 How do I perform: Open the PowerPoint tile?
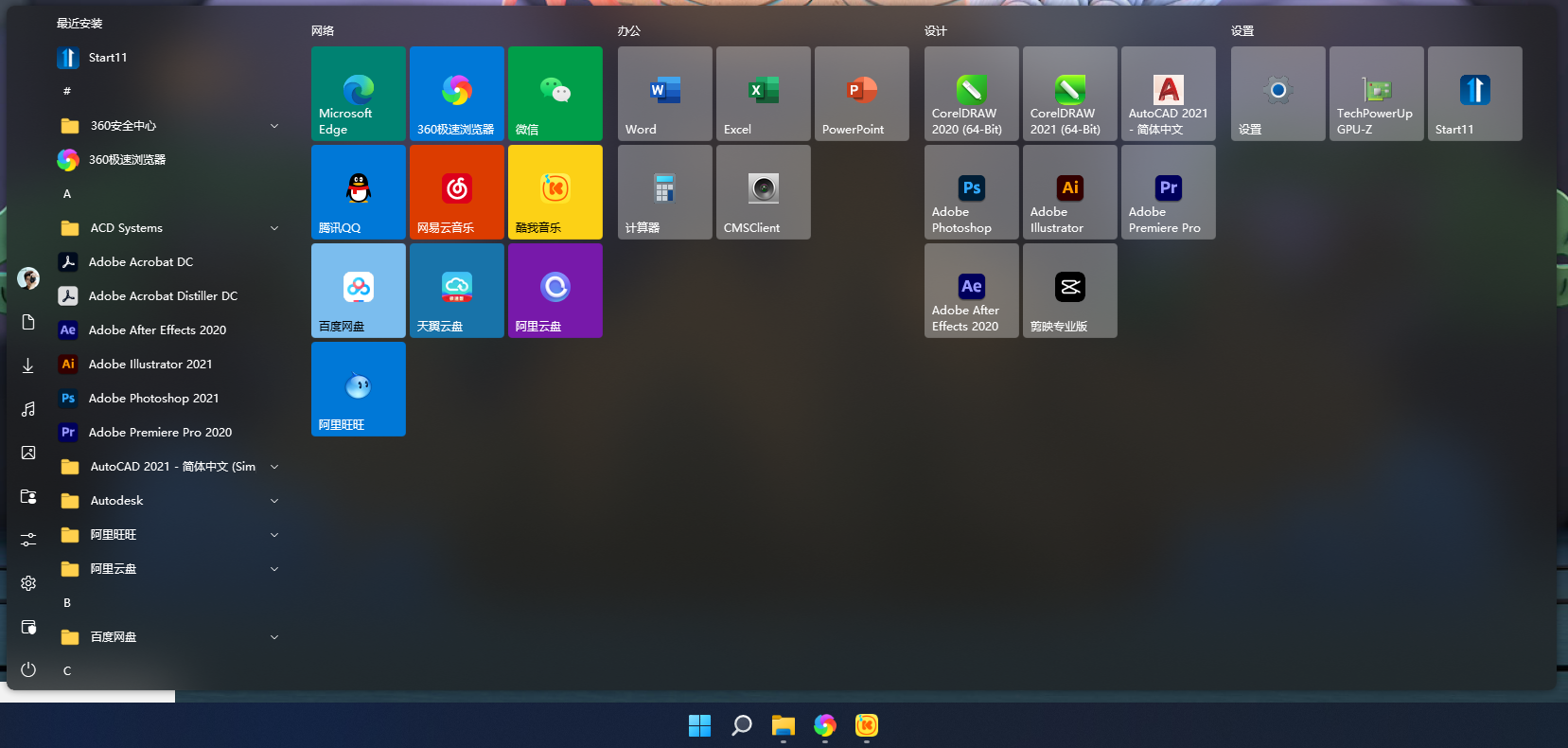[x=862, y=94]
